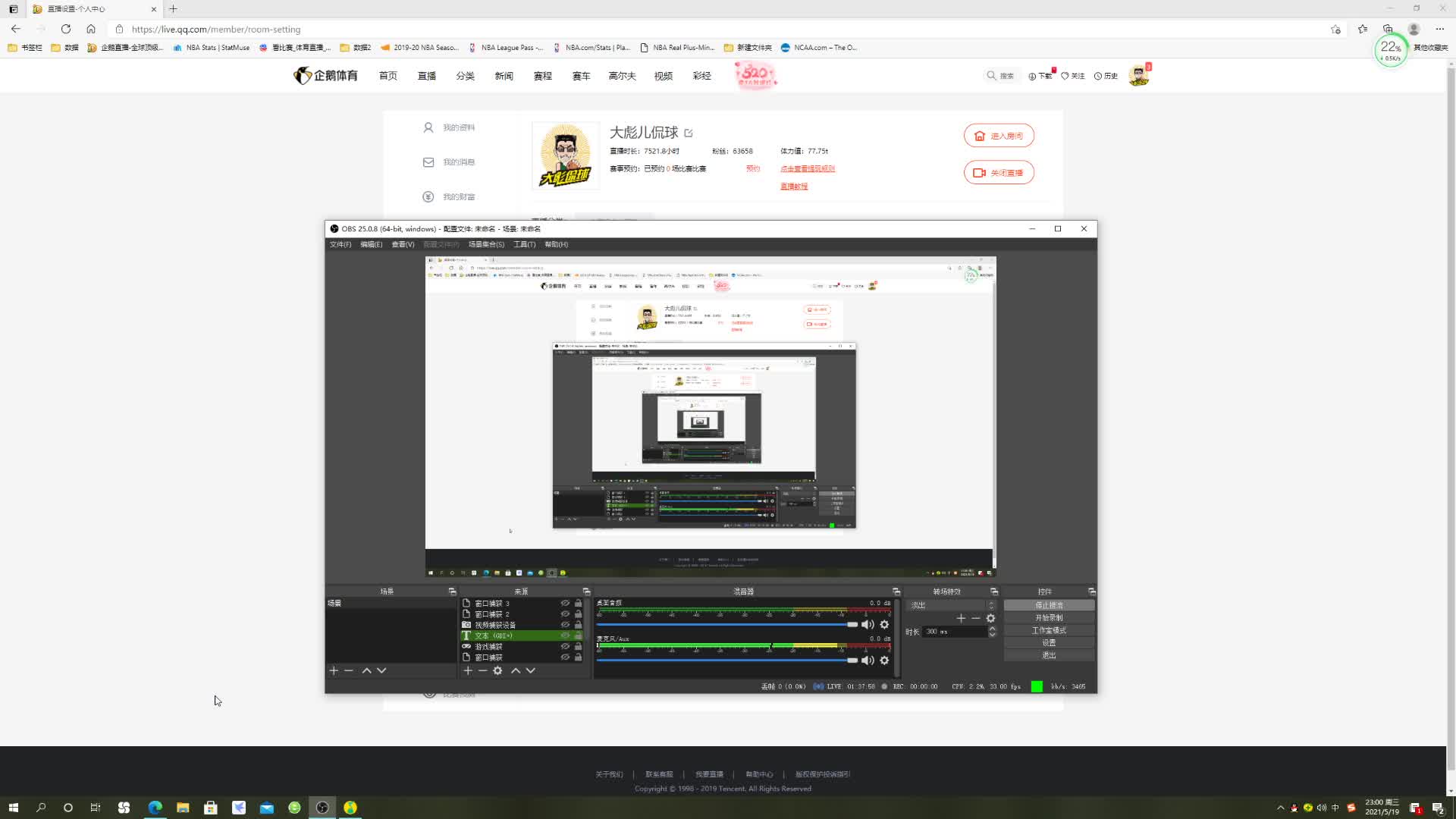Image resolution: width=1456 pixels, height=819 pixels.
Task: Mute desktop audio speaker icon
Action: coord(868,624)
